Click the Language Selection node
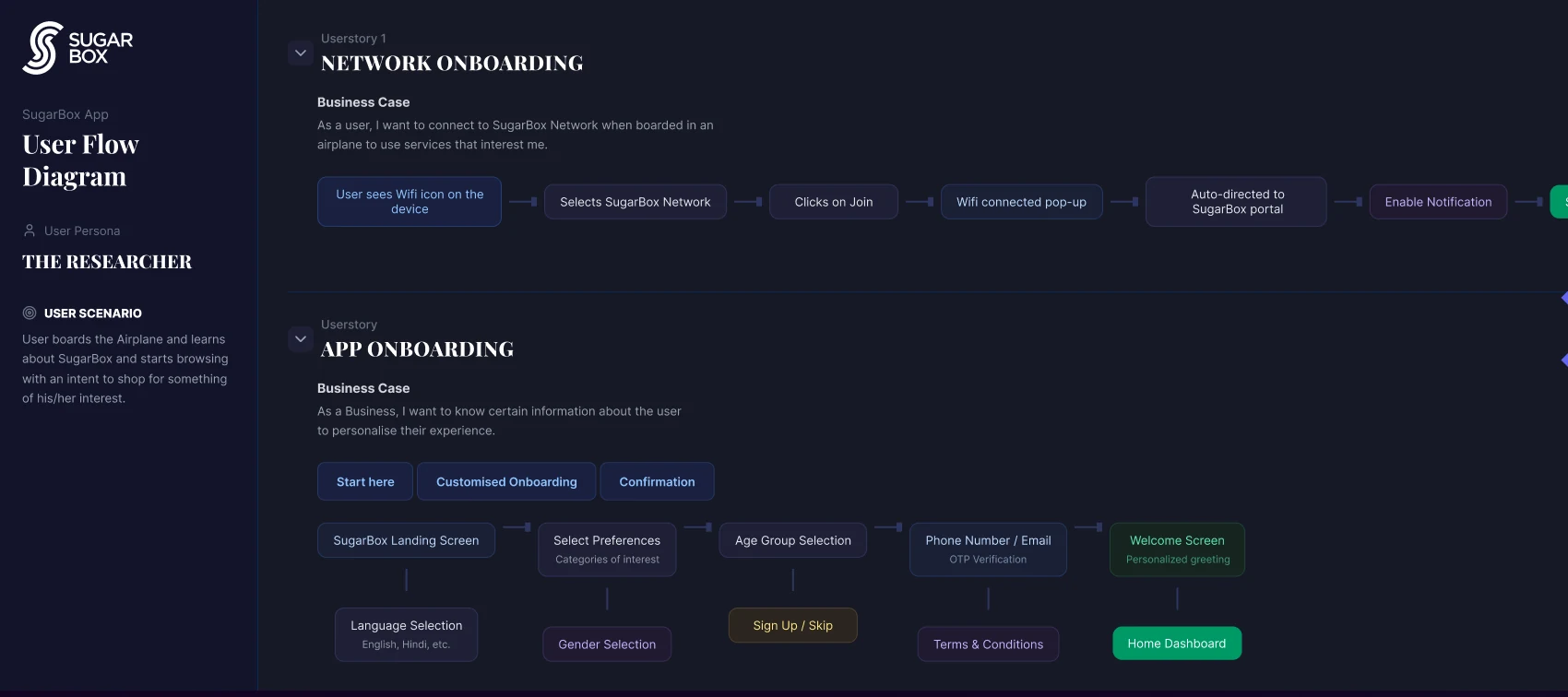 tap(406, 634)
